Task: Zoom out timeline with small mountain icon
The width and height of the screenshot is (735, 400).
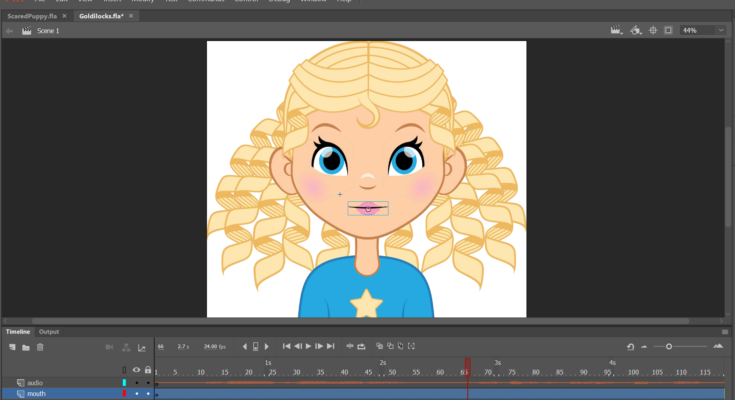Action: 644,347
